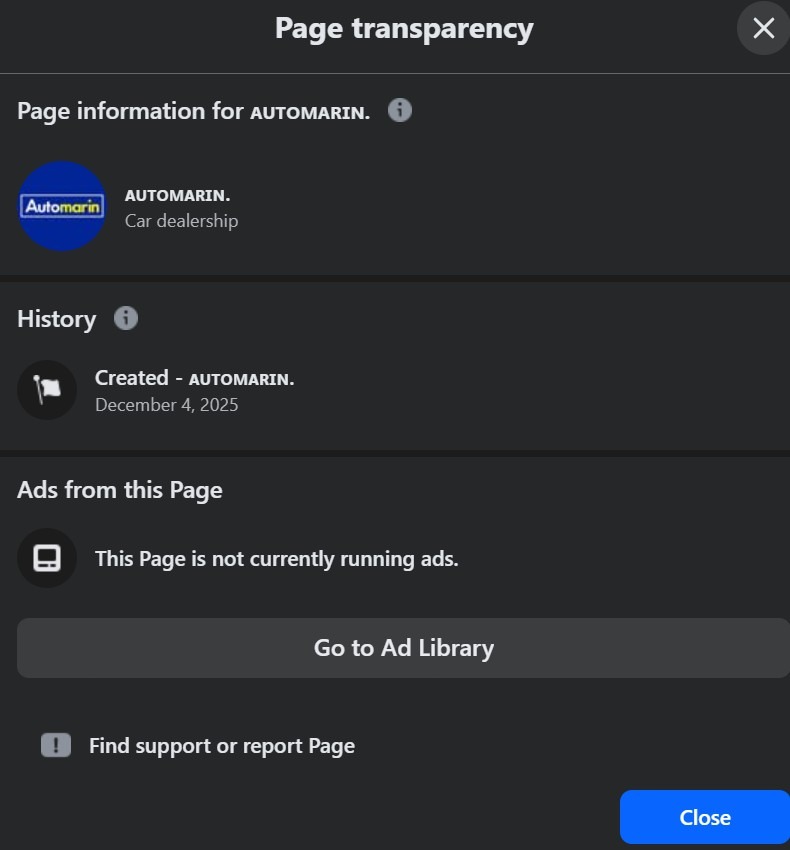Click the Car dealership category text

point(181,221)
